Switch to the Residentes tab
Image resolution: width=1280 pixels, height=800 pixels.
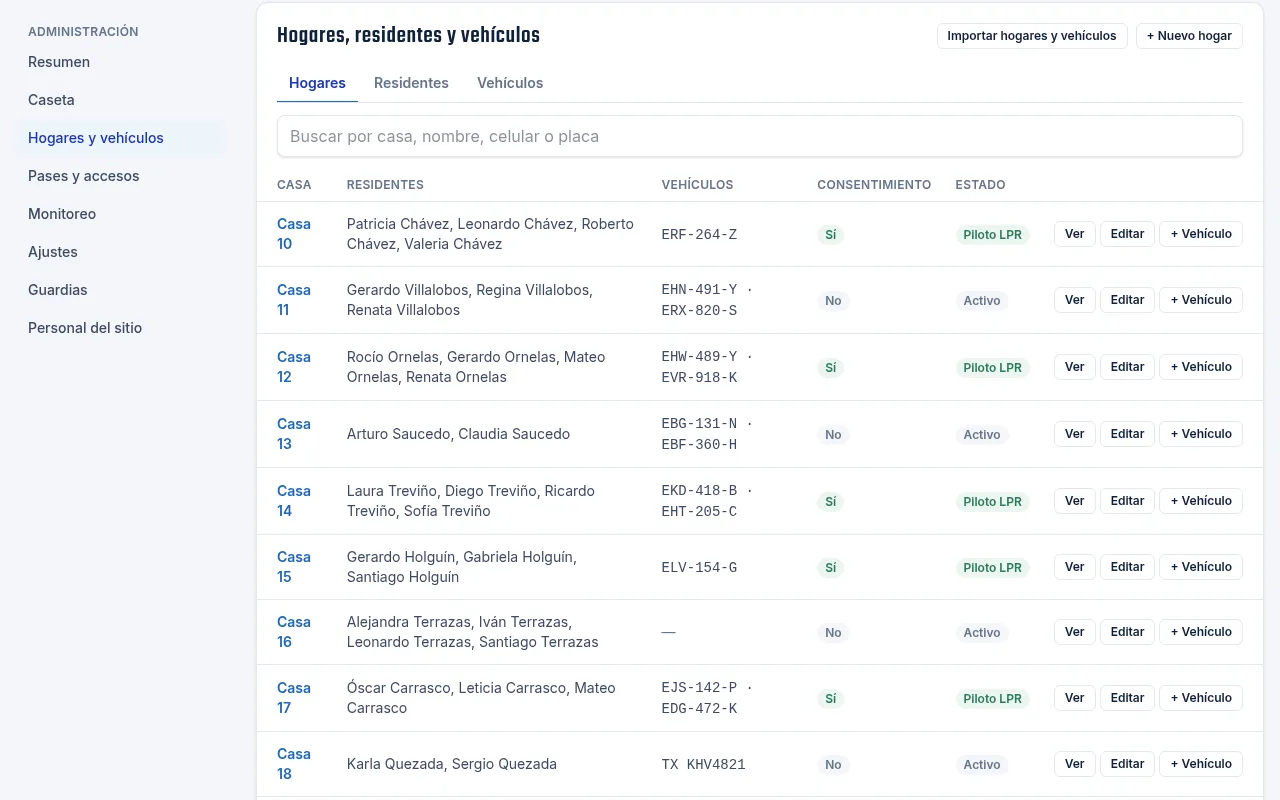tap(411, 83)
